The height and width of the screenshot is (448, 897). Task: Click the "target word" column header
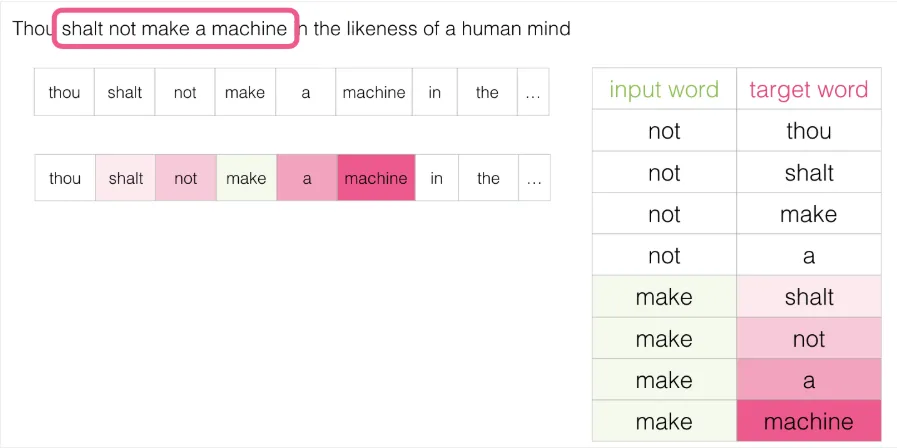tap(808, 90)
